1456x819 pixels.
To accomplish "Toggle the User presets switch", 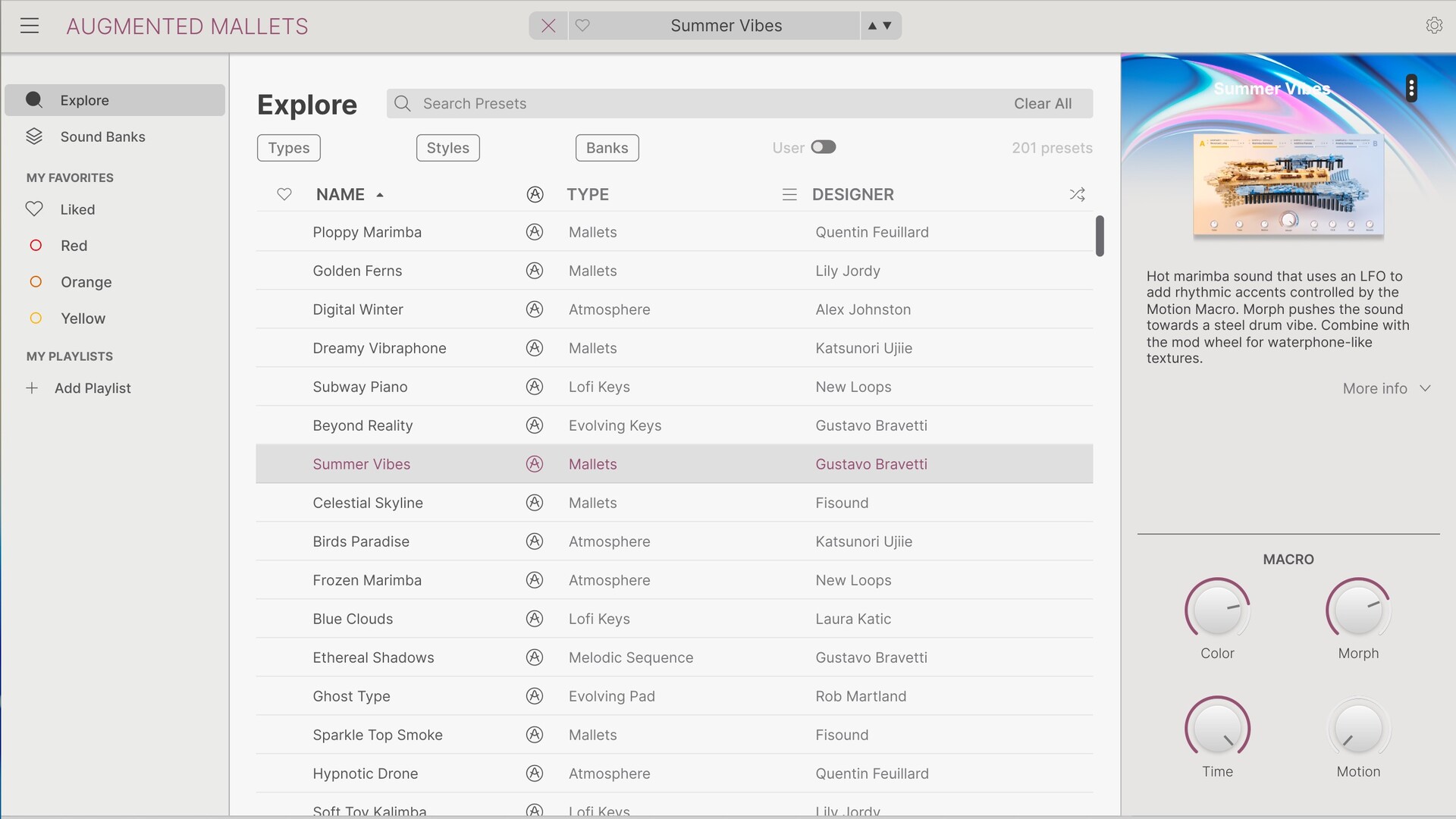I will click(823, 147).
